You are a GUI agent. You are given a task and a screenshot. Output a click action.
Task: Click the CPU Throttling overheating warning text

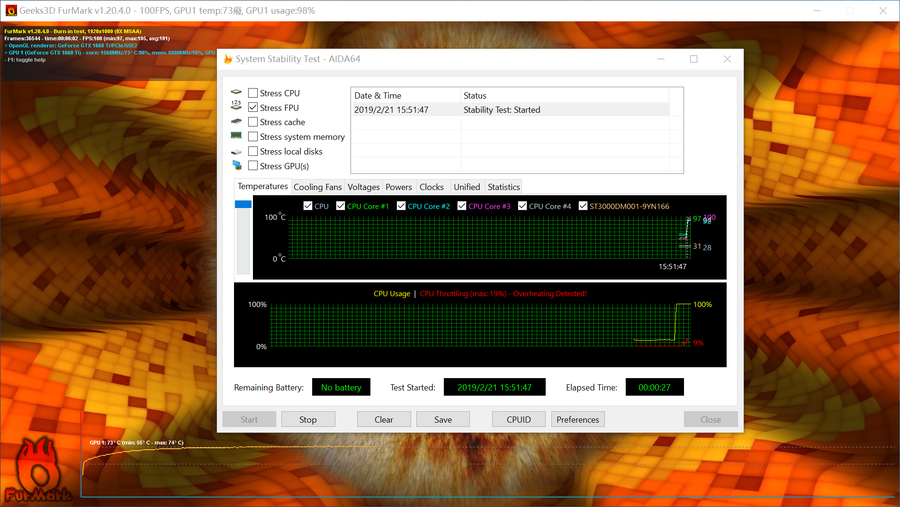503,293
